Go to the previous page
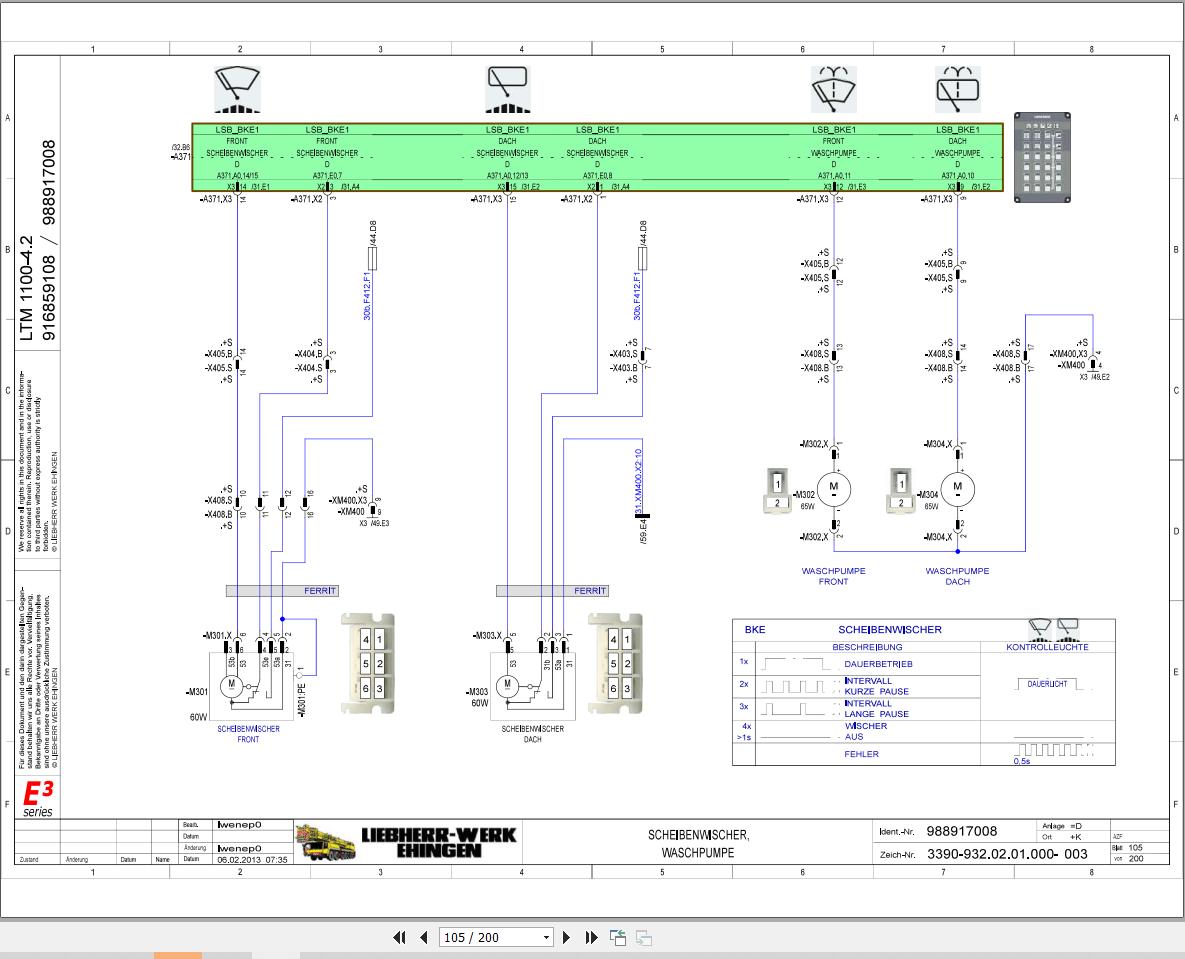Image resolution: width=1185 pixels, height=959 pixels. coord(423,938)
